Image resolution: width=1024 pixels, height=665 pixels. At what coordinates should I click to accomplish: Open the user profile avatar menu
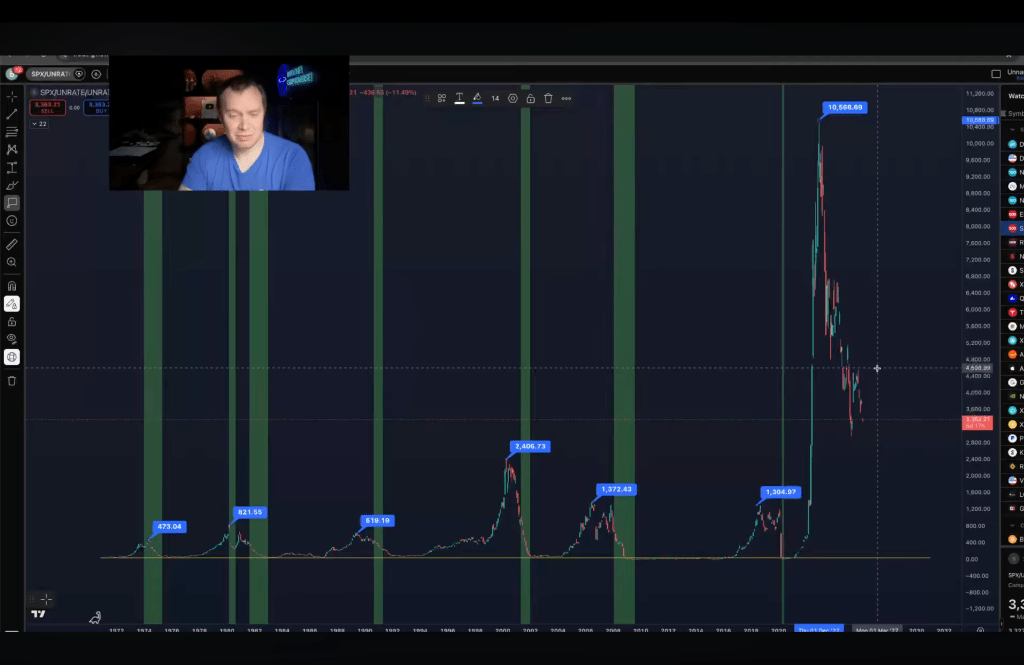pyautogui.click(x=12, y=74)
